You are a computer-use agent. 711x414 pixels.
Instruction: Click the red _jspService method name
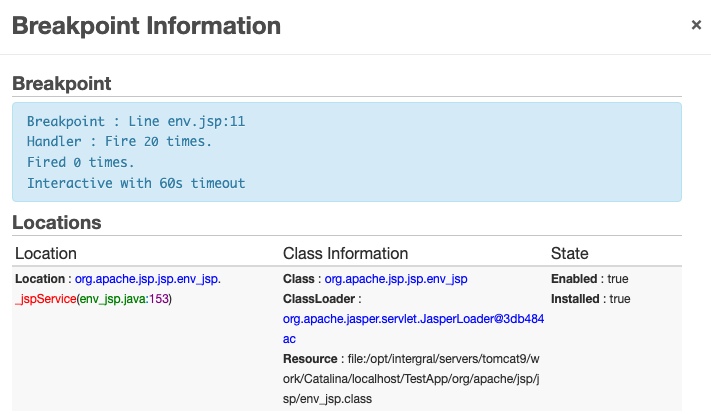[45, 299]
